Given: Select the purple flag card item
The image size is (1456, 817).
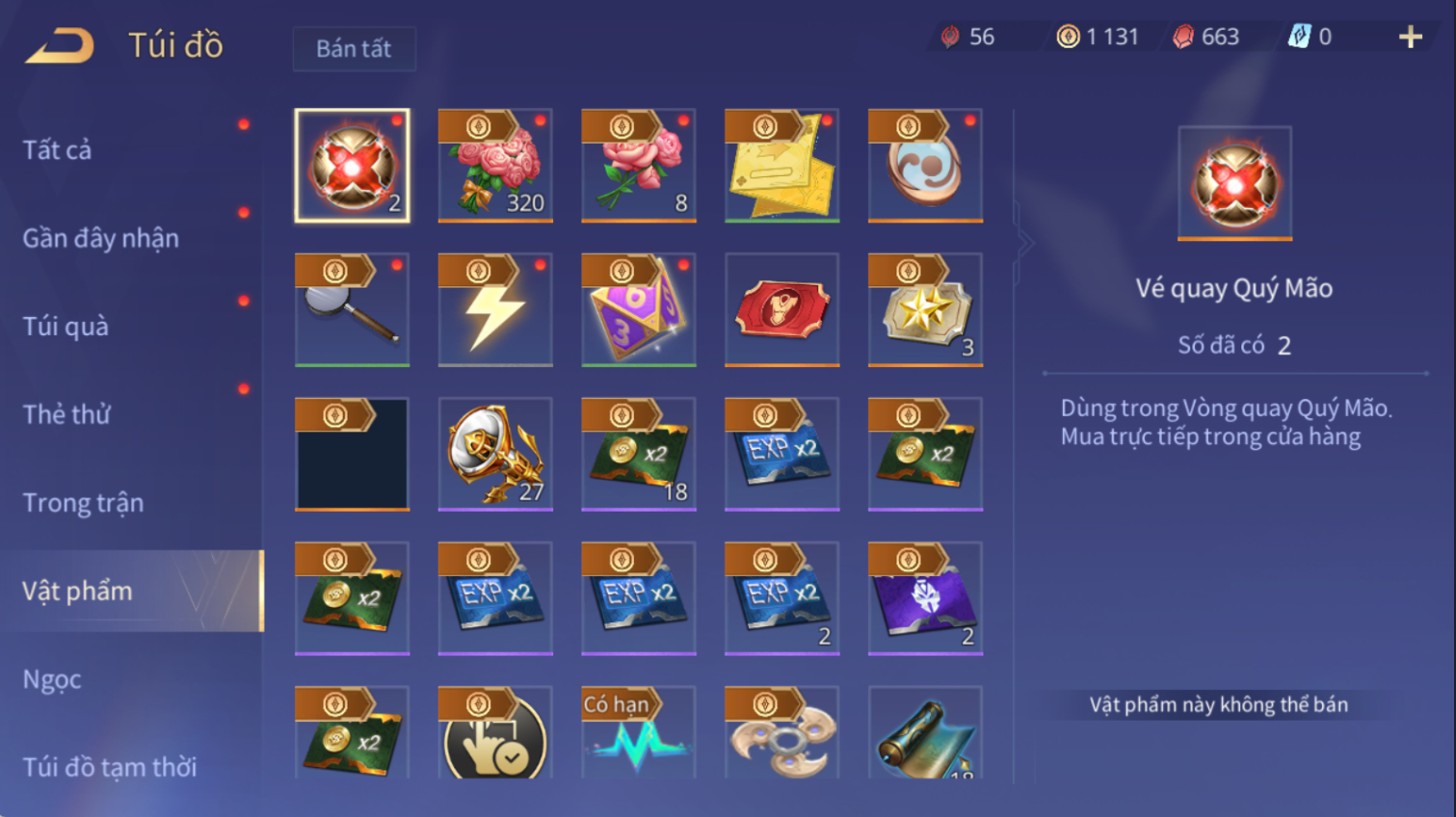Looking at the screenshot, I should [925, 598].
